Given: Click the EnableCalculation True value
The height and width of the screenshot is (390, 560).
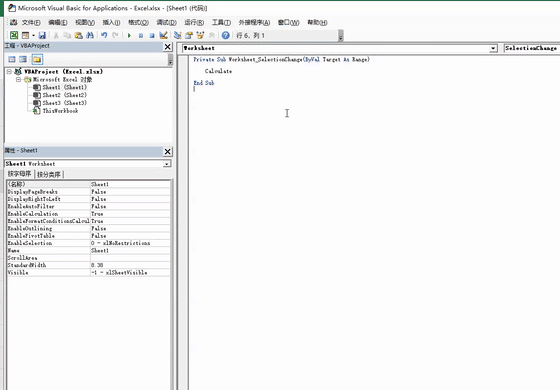Looking at the screenshot, I should click(x=130, y=214).
